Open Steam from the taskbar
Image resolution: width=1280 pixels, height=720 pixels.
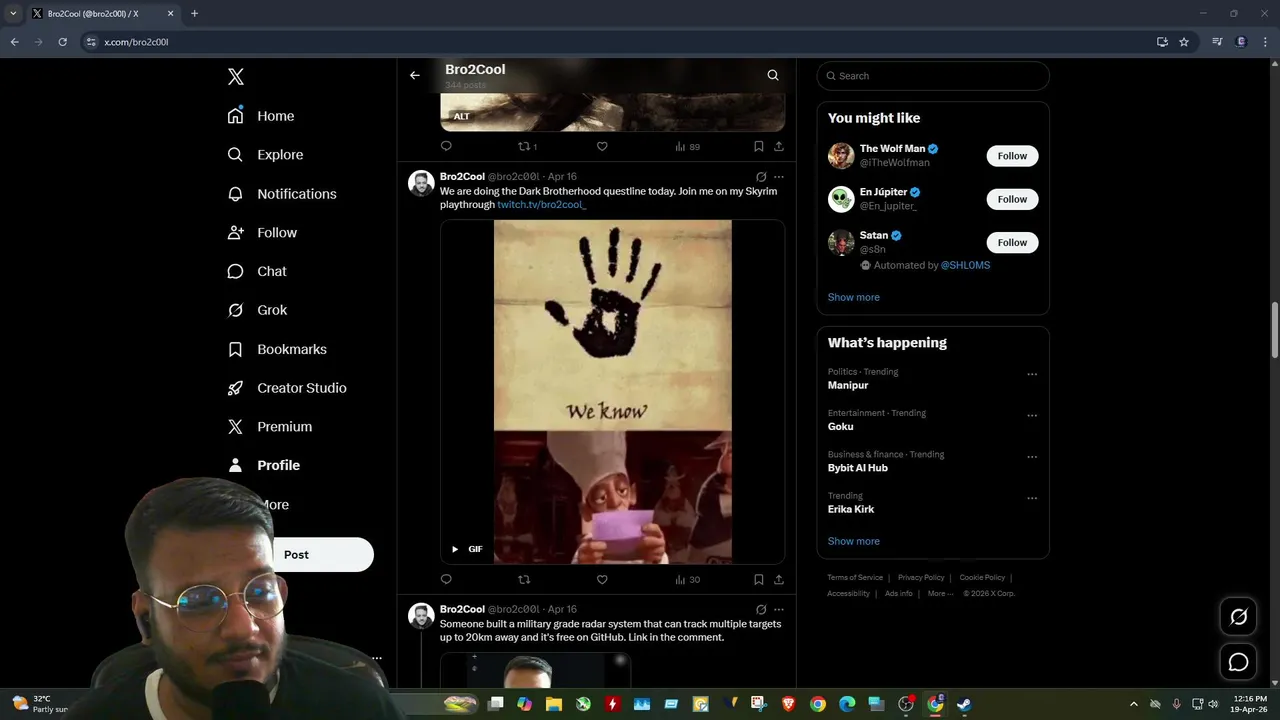(964, 704)
